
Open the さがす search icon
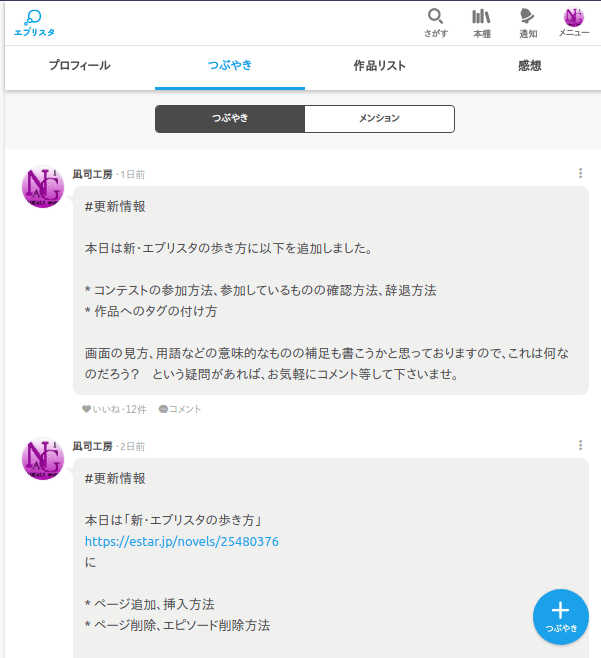coord(436,24)
